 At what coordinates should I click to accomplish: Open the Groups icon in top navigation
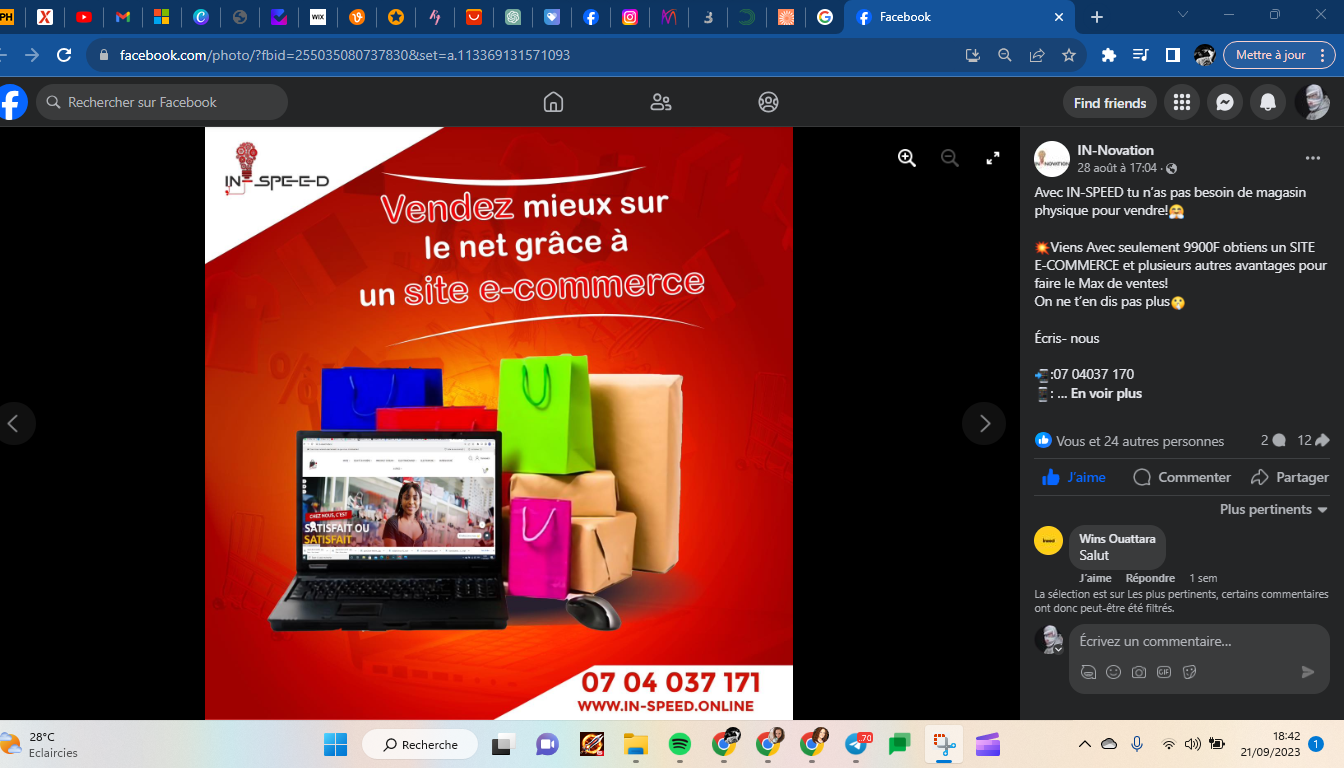(x=768, y=102)
